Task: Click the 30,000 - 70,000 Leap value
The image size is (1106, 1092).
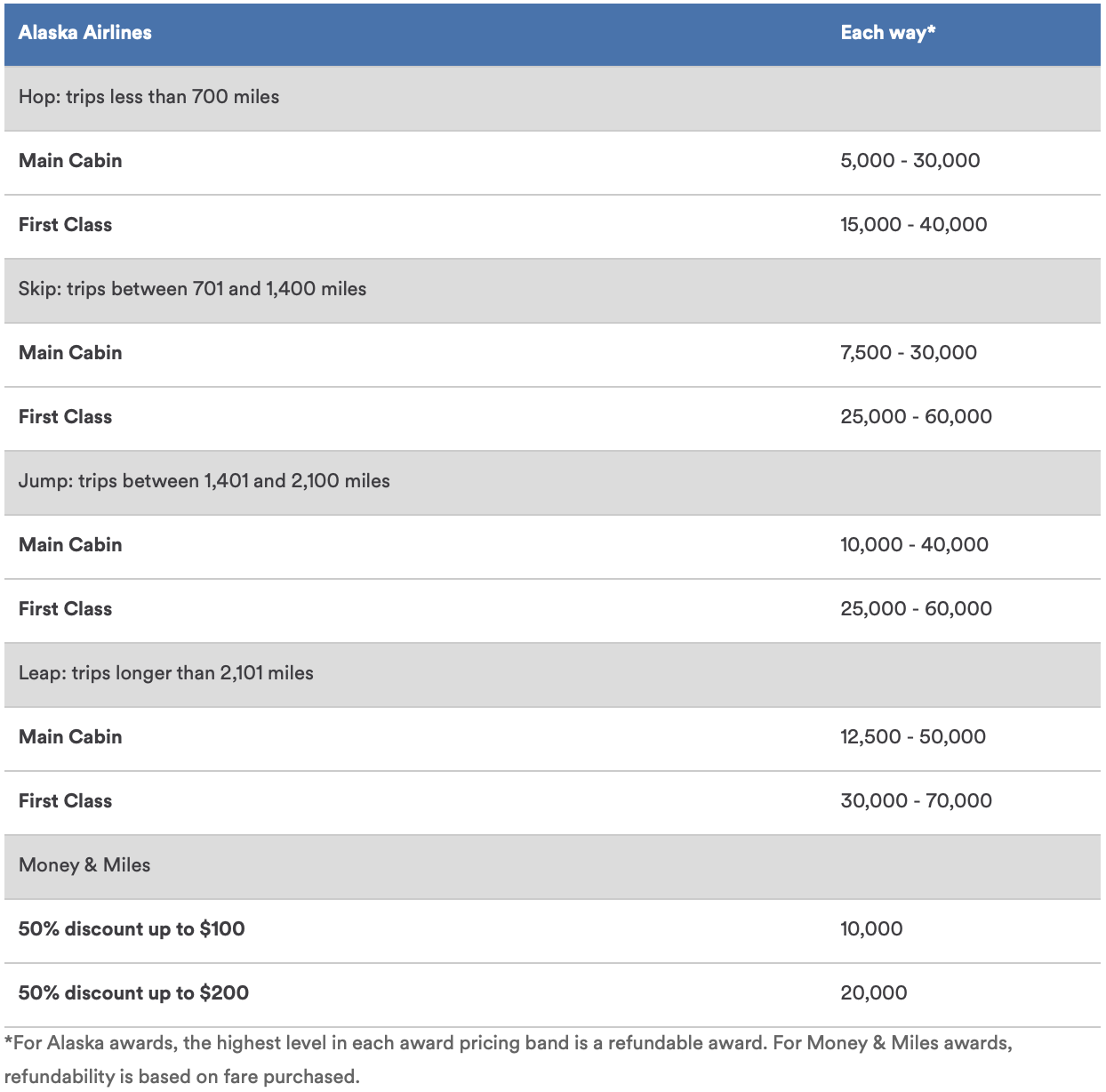Action: [915, 800]
